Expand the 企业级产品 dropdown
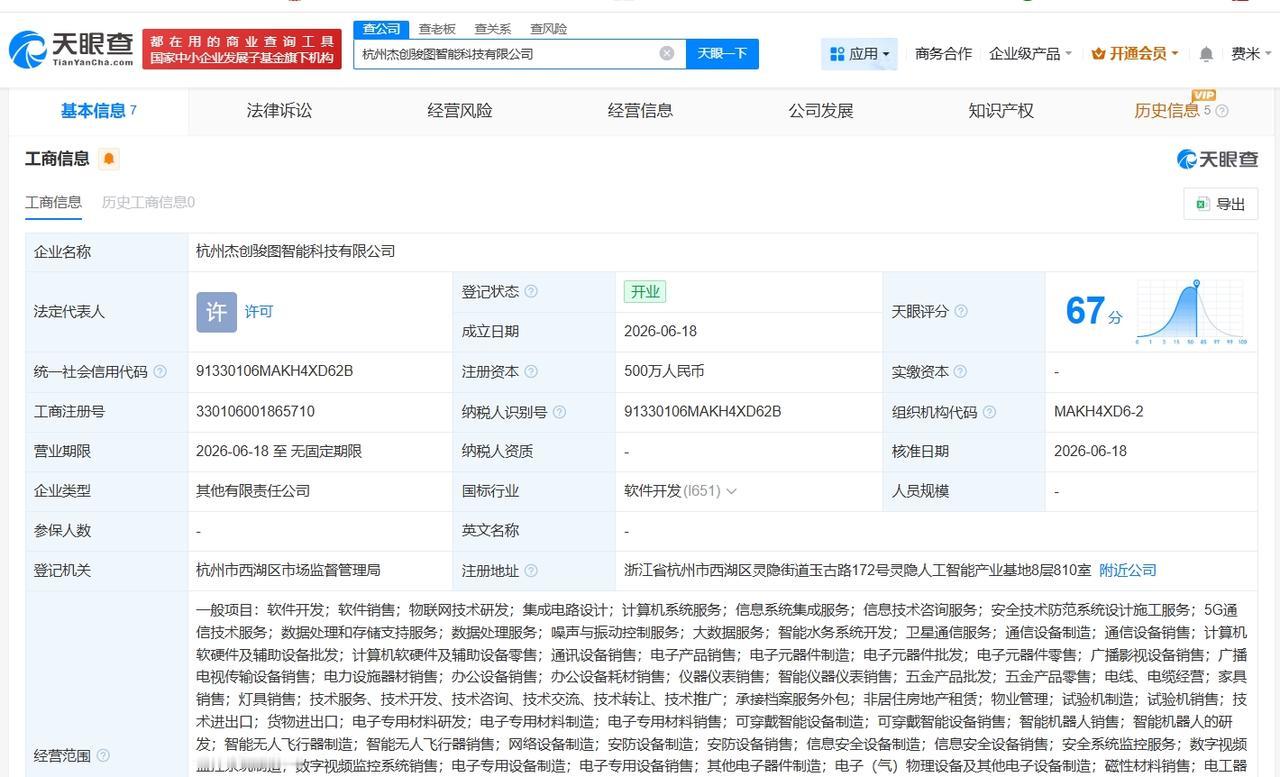 point(1030,53)
